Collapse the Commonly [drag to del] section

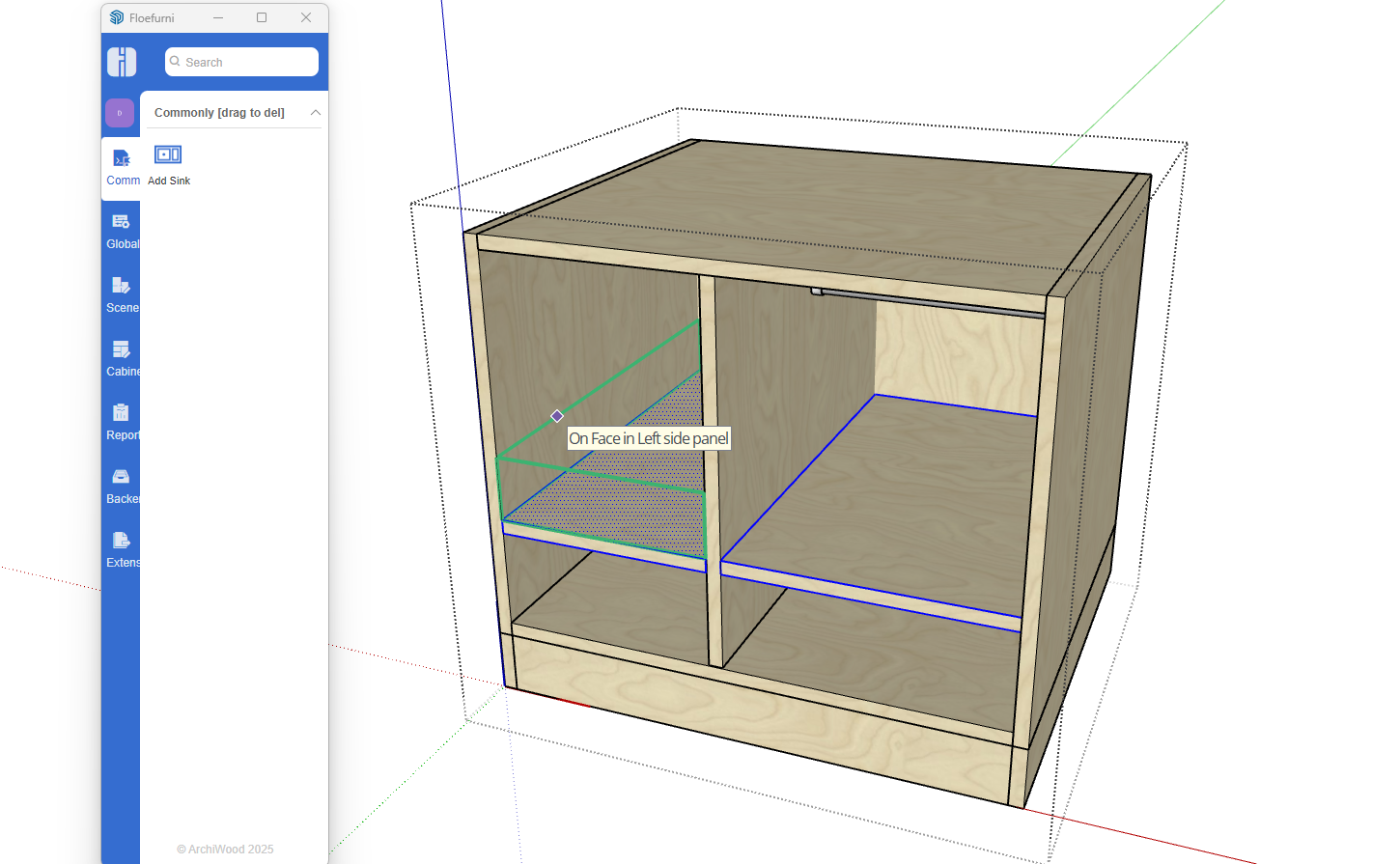[x=315, y=113]
